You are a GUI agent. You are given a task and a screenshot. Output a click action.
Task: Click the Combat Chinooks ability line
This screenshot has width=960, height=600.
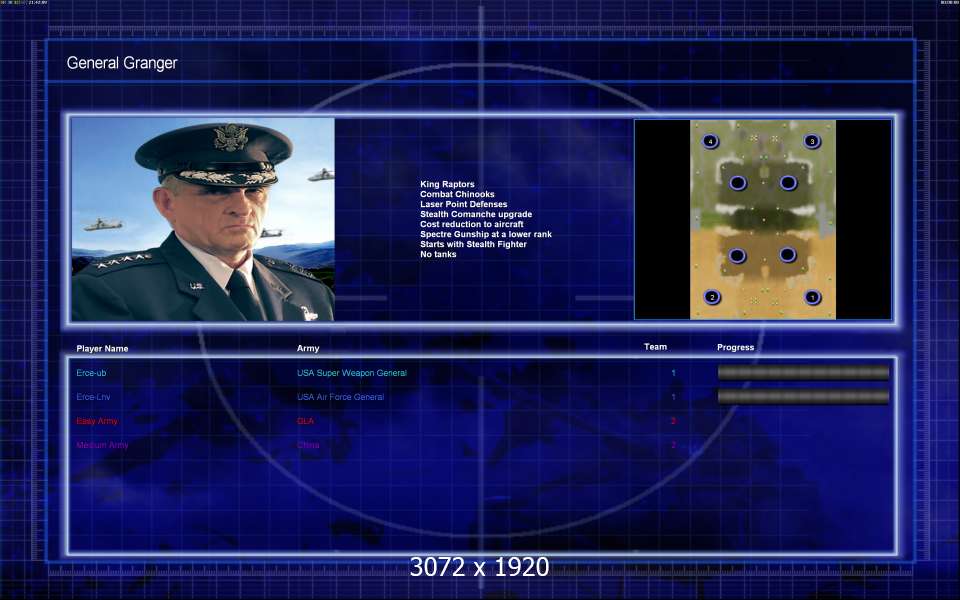(x=457, y=194)
